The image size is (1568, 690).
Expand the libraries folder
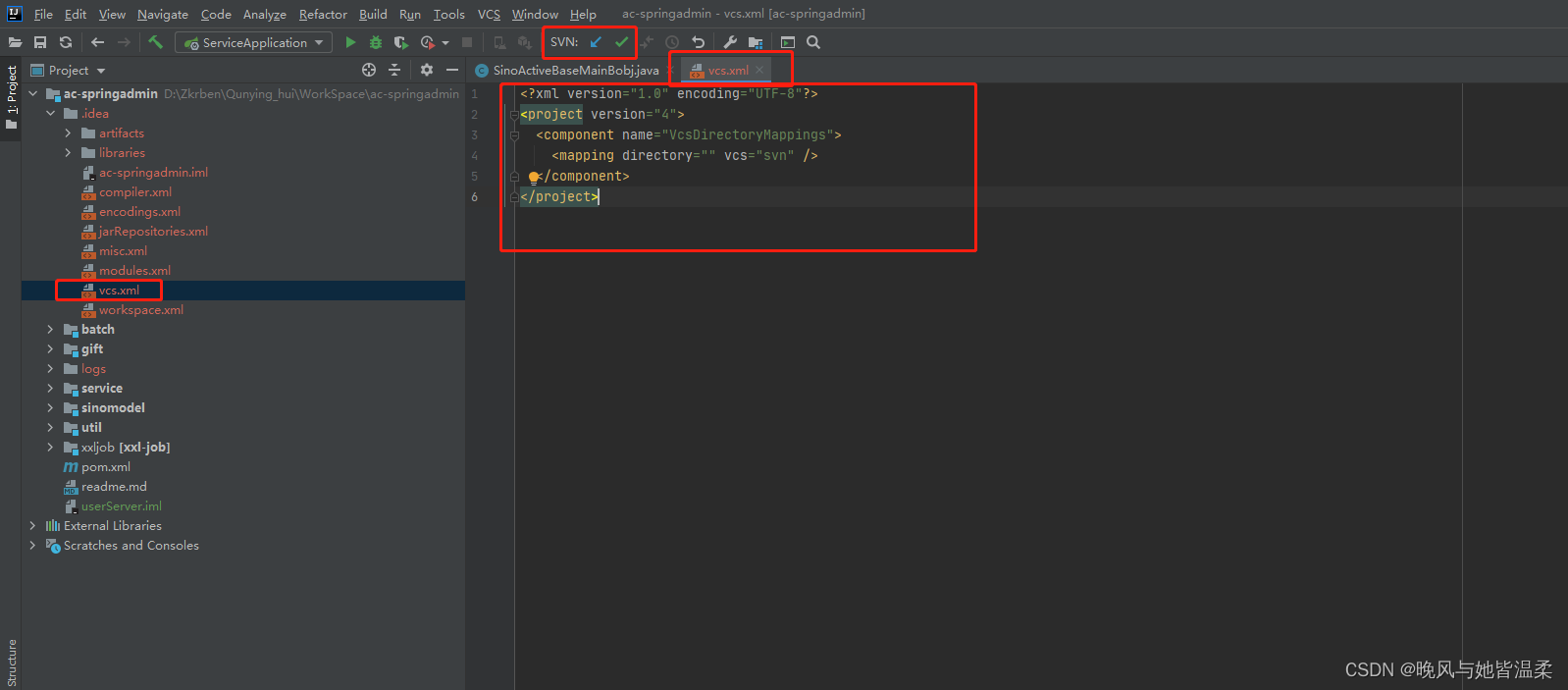pyautogui.click(x=68, y=153)
